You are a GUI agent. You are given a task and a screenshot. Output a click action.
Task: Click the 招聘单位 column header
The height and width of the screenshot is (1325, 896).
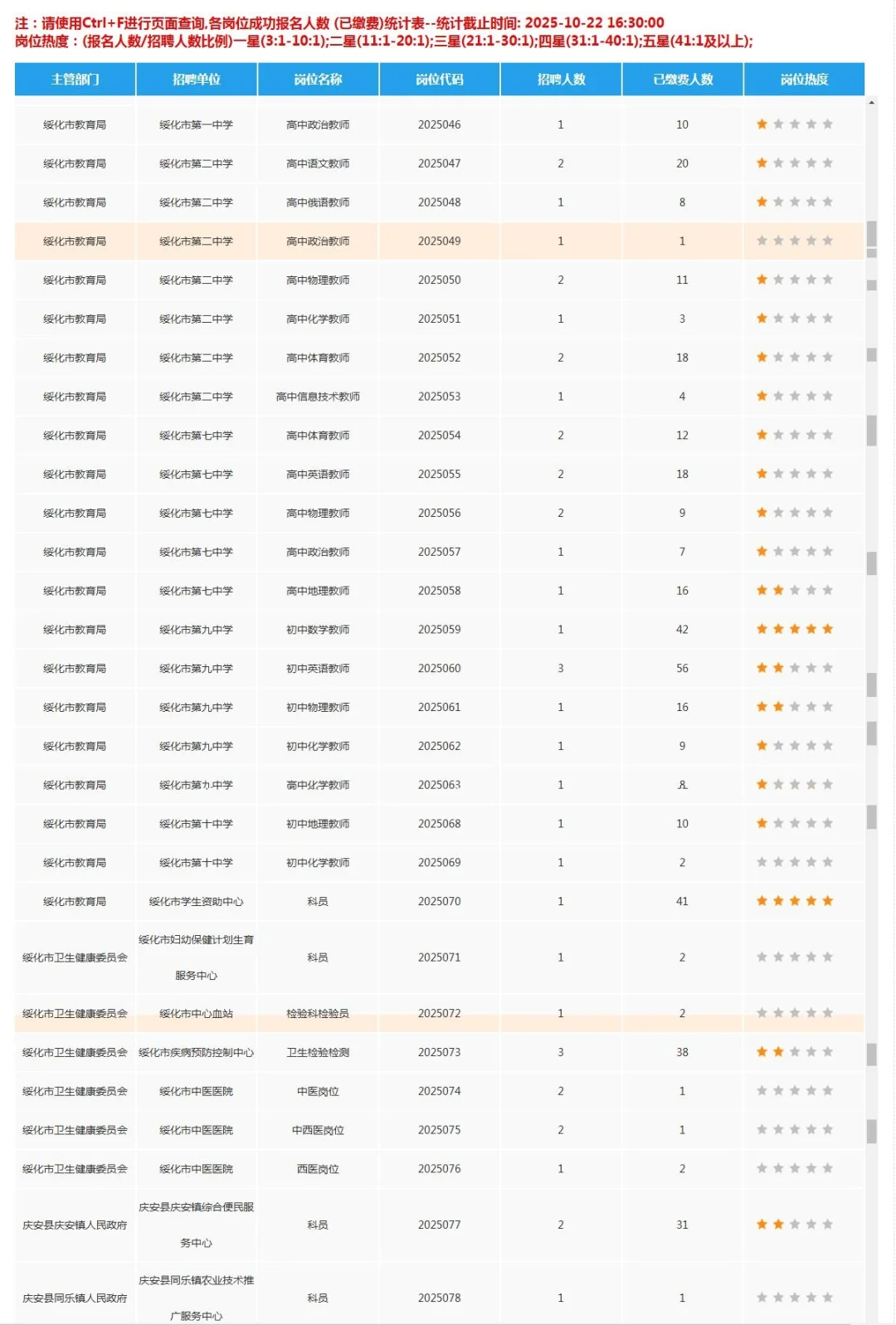(197, 80)
